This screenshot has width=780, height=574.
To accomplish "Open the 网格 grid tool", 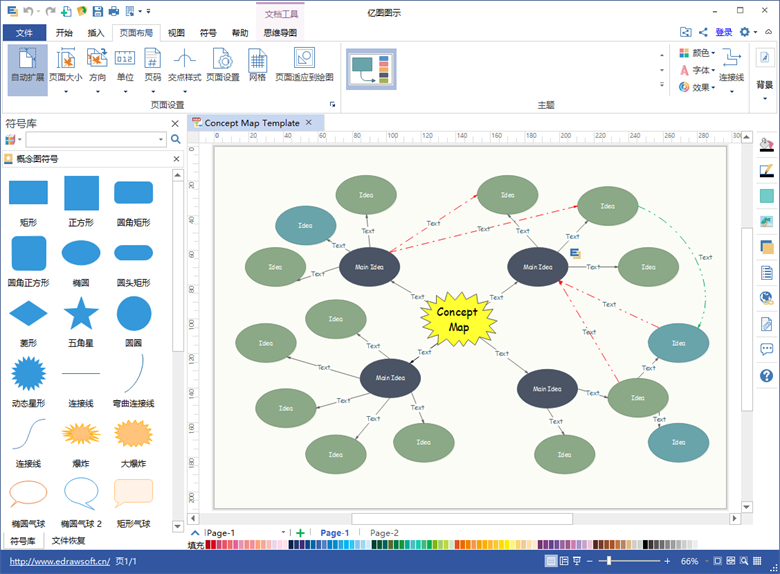I will pyautogui.click(x=257, y=64).
